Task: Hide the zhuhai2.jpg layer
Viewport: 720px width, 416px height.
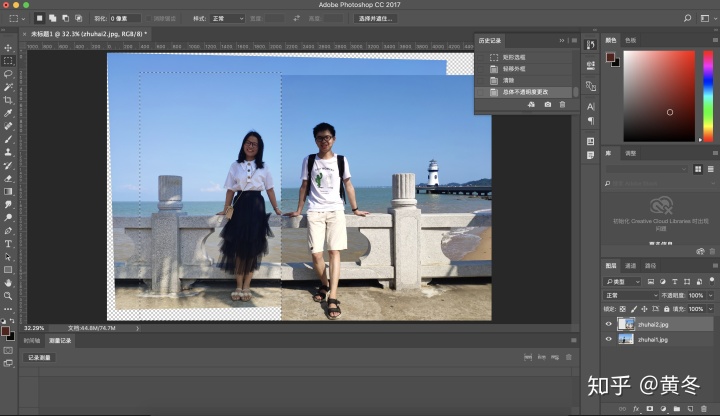Action: point(609,324)
